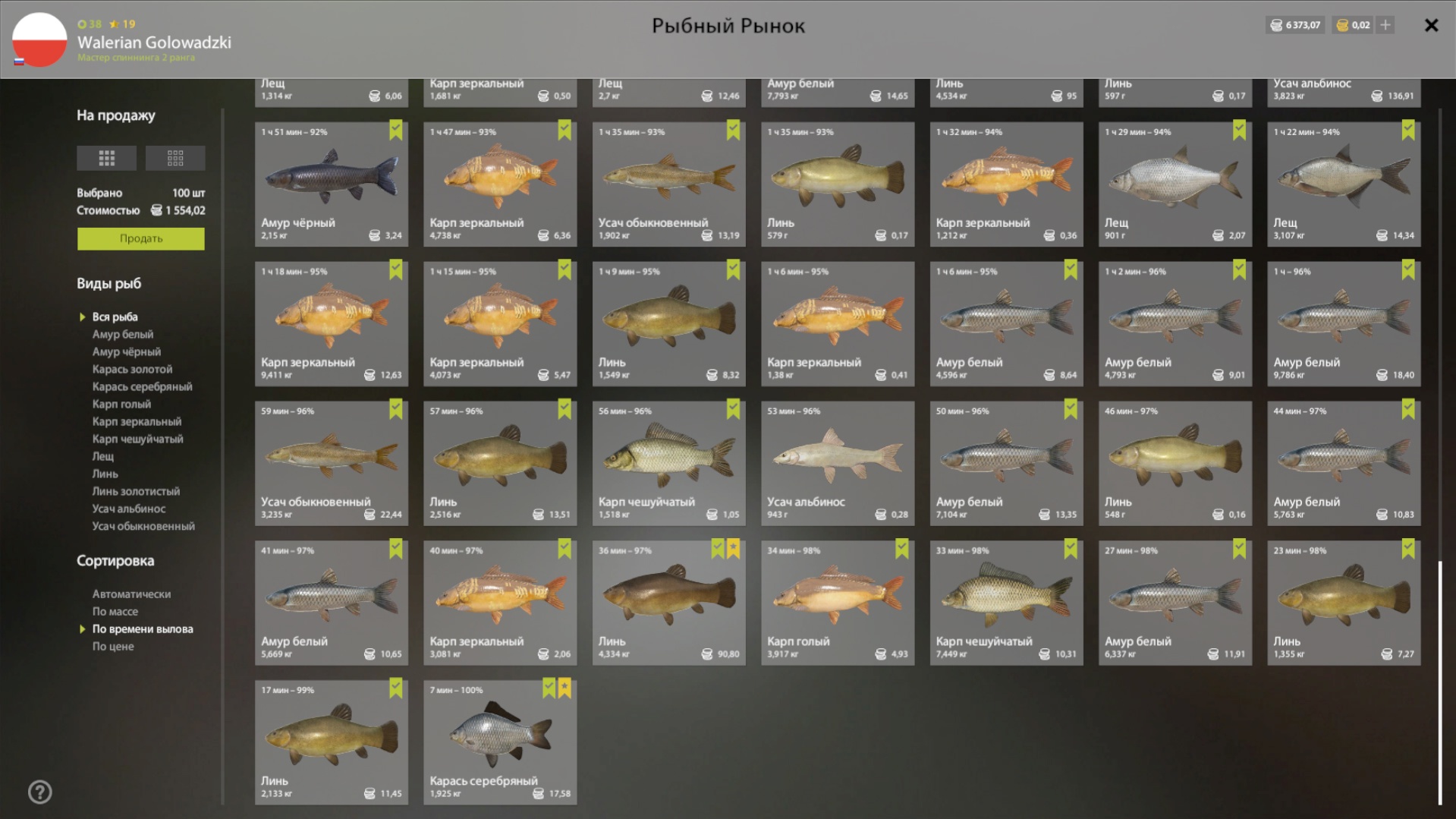Image resolution: width=1456 pixels, height=819 pixels.
Task: Click the star trophy badge on Карась серебряный
Action: (x=565, y=688)
